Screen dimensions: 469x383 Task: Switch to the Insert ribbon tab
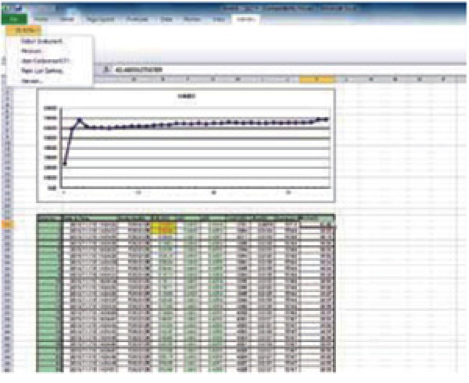pyautogui.click(x=66, y=19)
